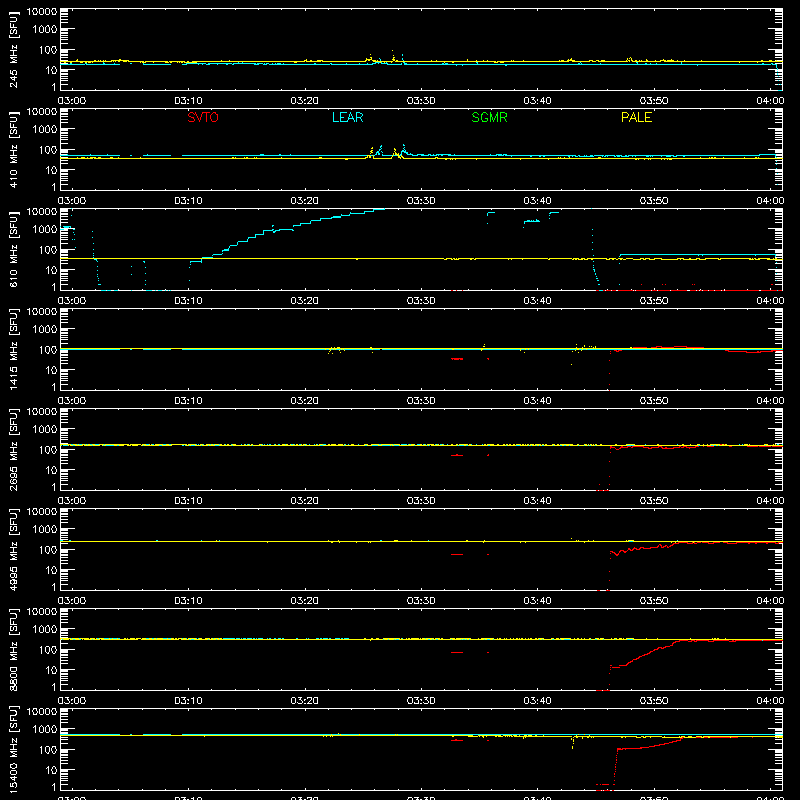Click the cyan LEAR legend label

click(347, 117)
